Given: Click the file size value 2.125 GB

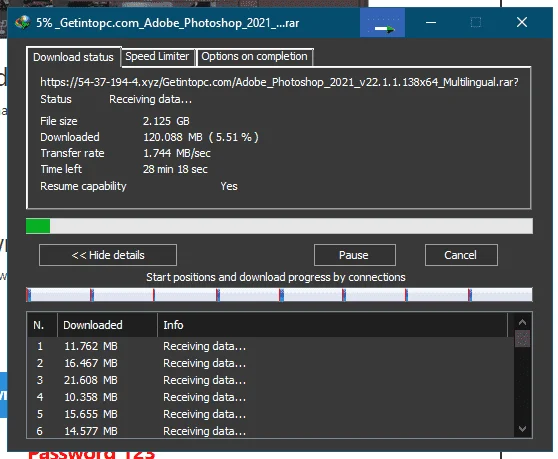Looking at the screenshot, I should coord(166,121).
